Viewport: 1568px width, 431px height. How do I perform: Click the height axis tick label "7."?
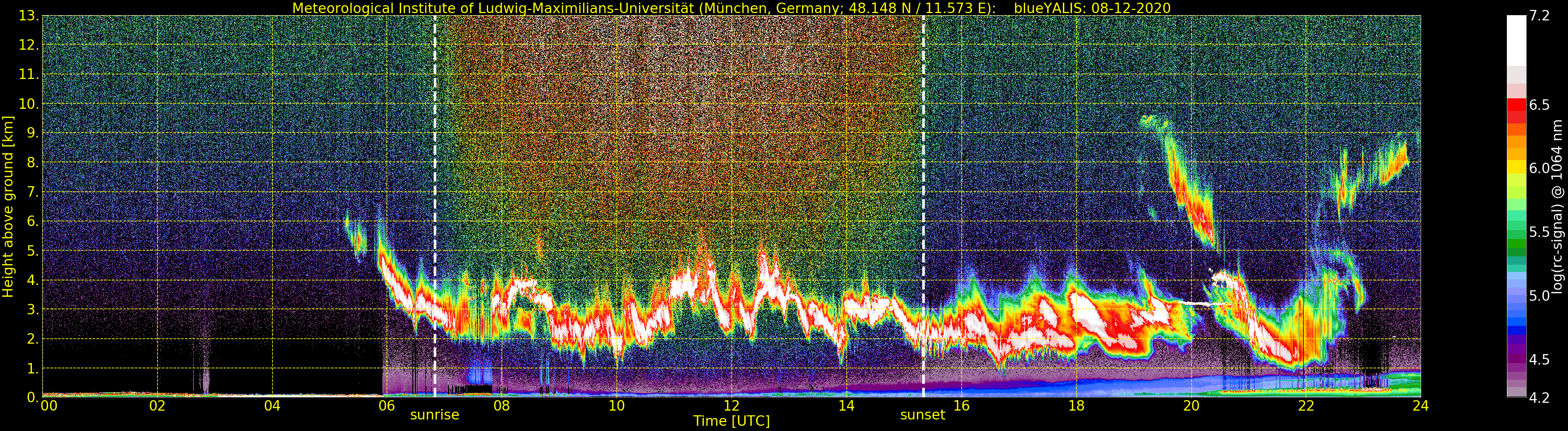[33, 192]
